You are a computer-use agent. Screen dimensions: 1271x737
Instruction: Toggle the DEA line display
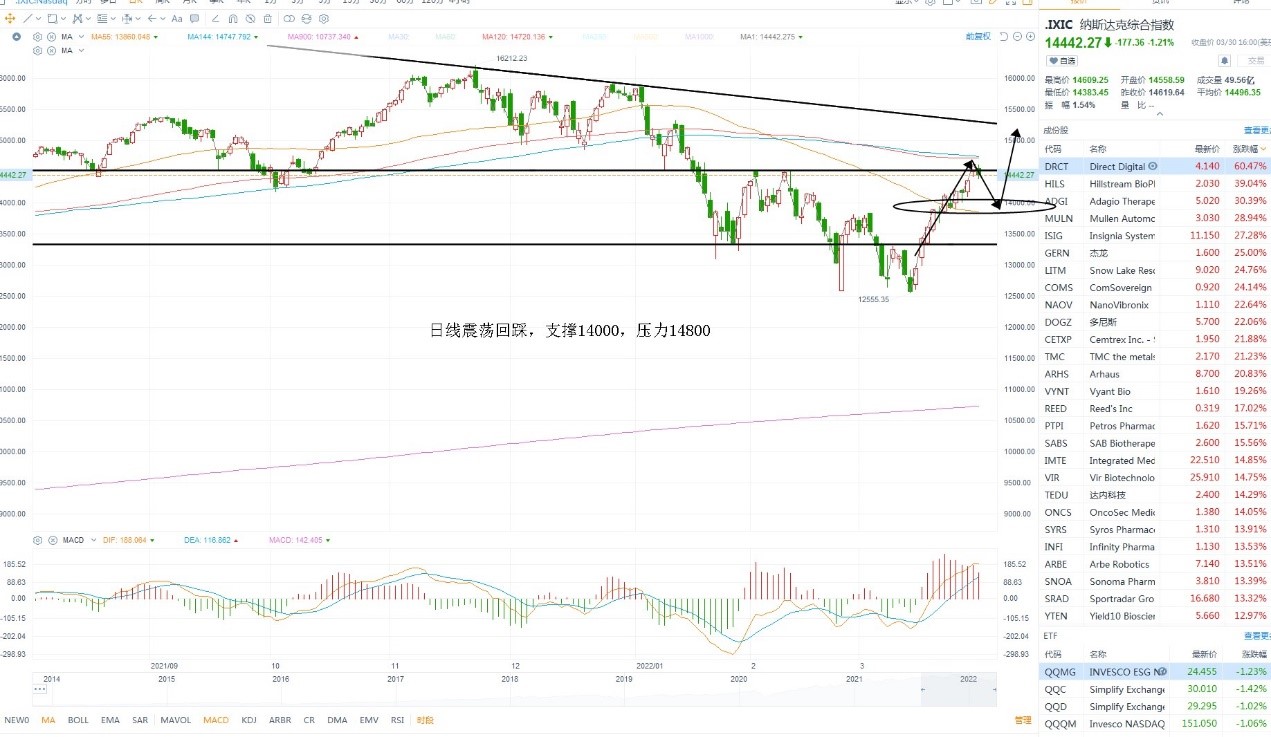click(210, 540)
